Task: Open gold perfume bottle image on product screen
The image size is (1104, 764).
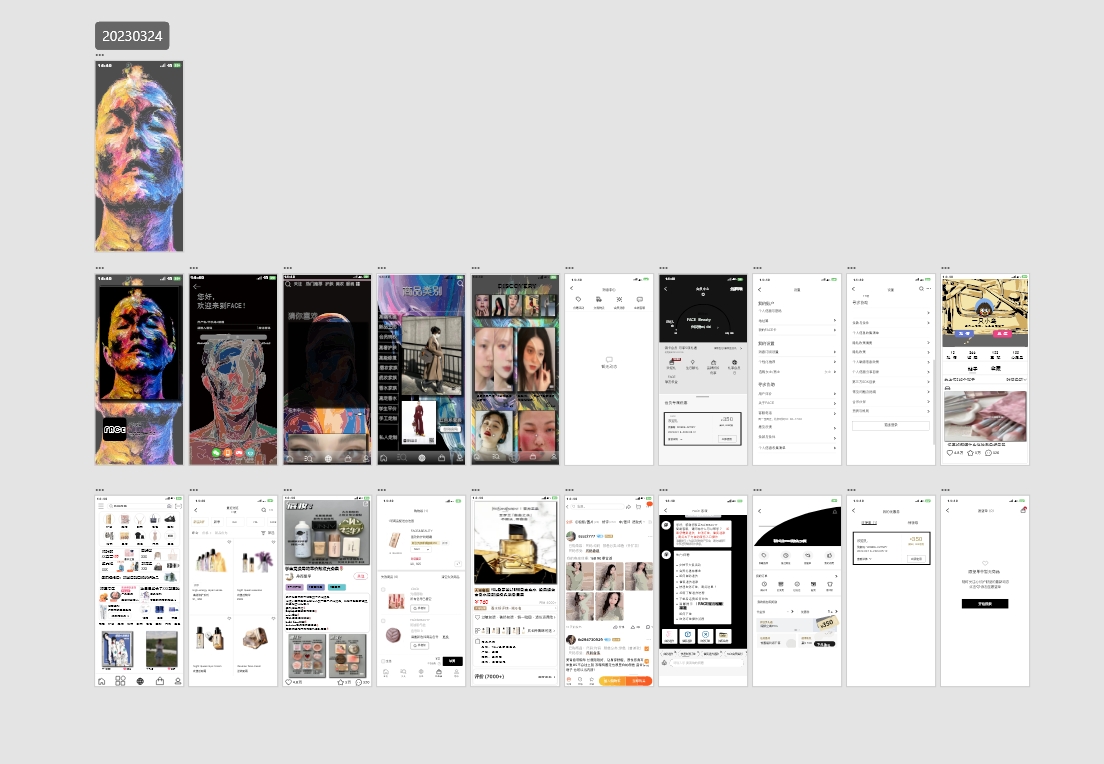Action: [x=515, y=542]
